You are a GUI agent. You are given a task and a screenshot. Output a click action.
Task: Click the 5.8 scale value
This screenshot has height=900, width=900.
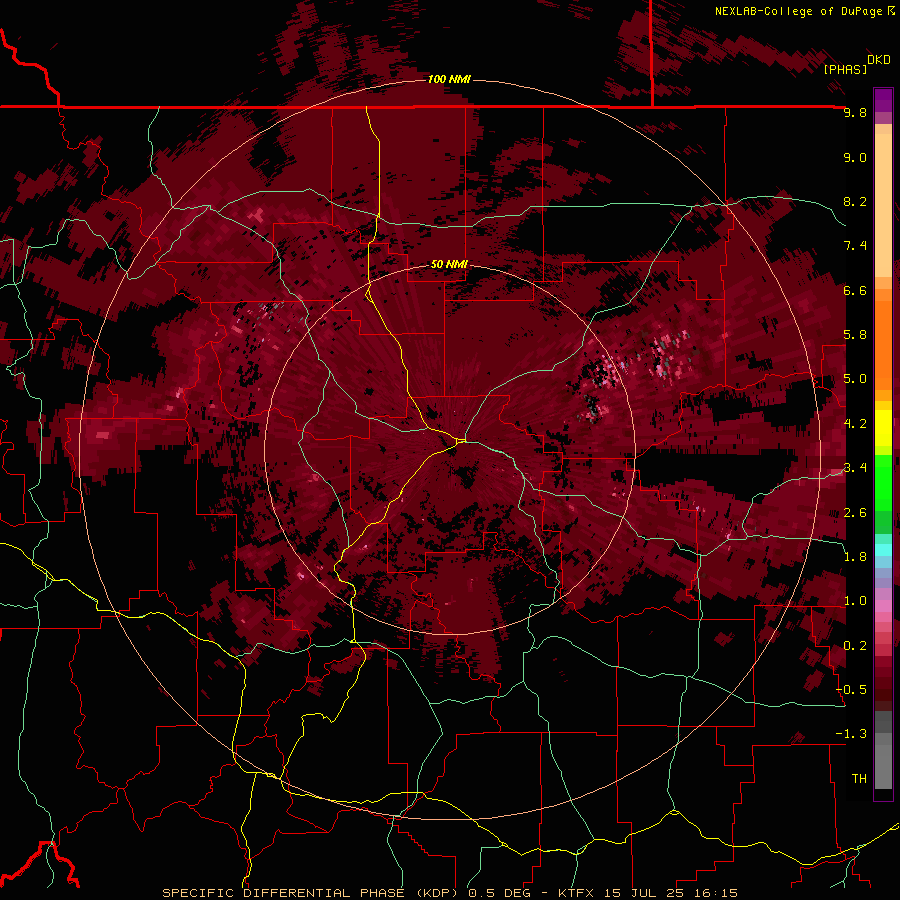coord(855,335)
